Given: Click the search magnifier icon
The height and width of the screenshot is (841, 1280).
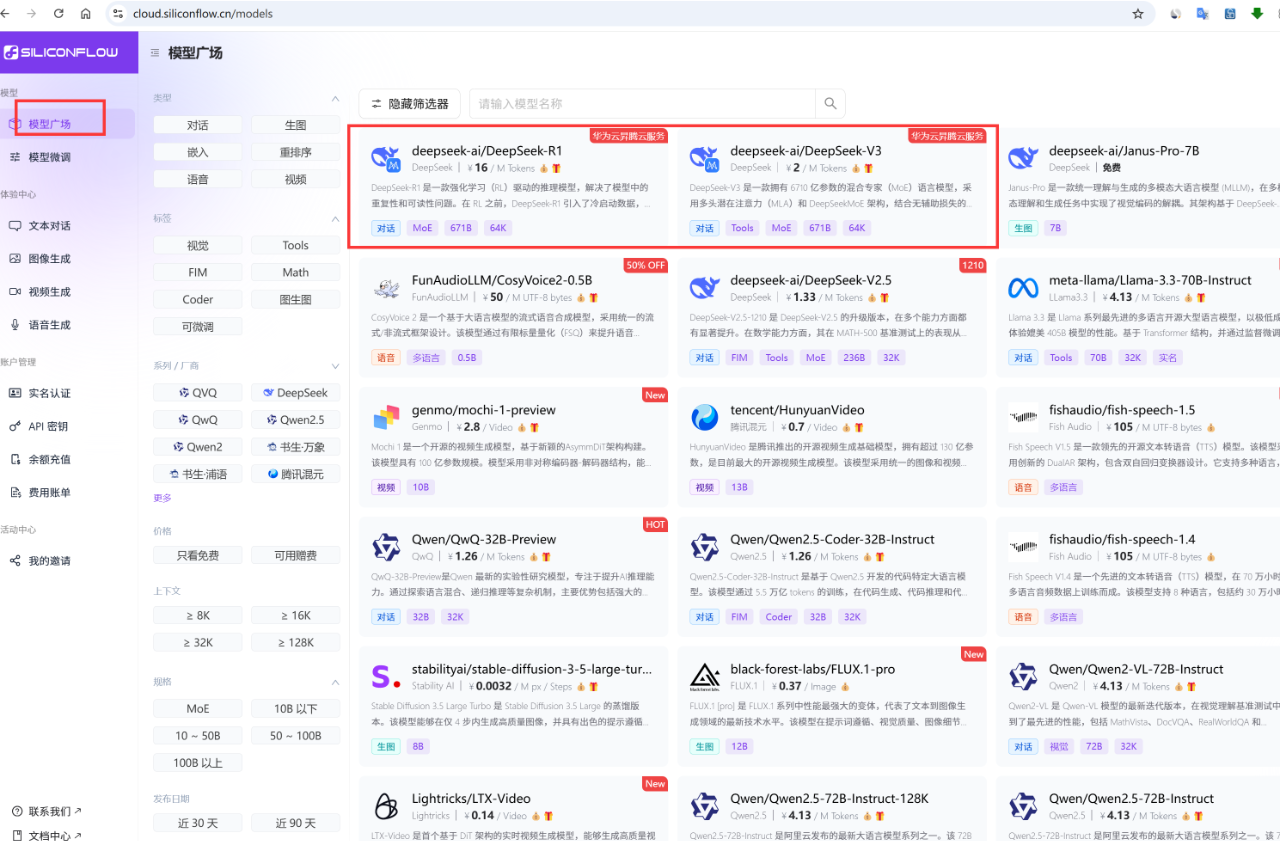Looking at the screenshot, I should tap(830, 103).
